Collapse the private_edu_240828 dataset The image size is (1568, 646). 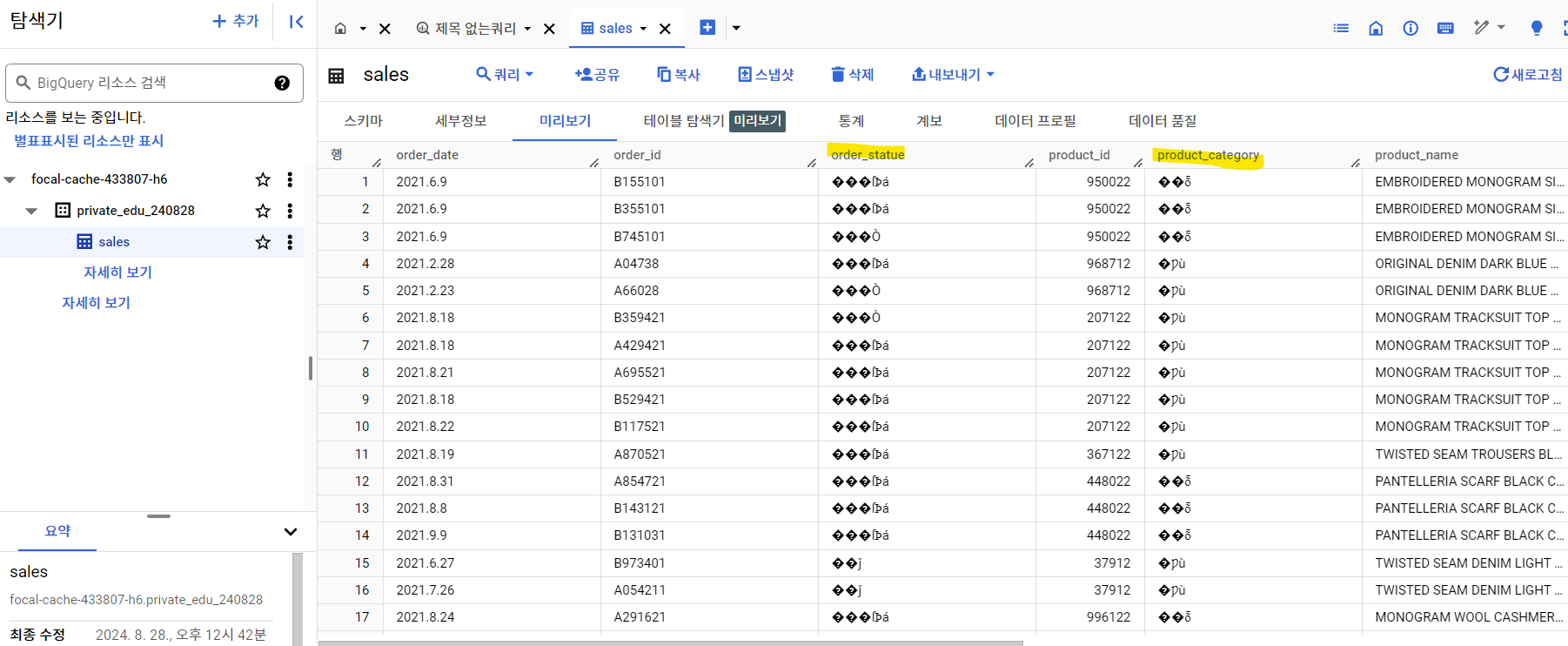coord(31,211)
